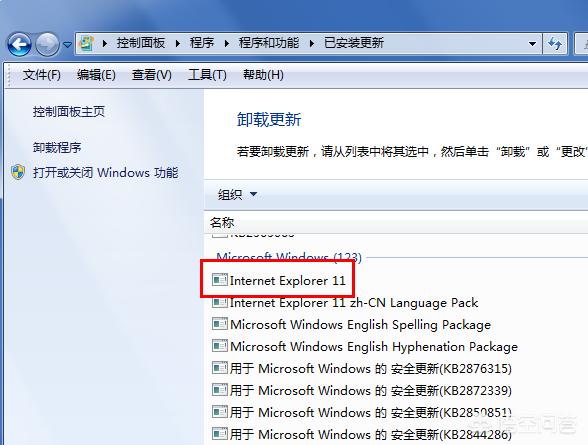The width and height of the screenshot is (588, 445).
Task: Expand the arrow after 程序 breadcrumb
Action: (x=226, y=43)
